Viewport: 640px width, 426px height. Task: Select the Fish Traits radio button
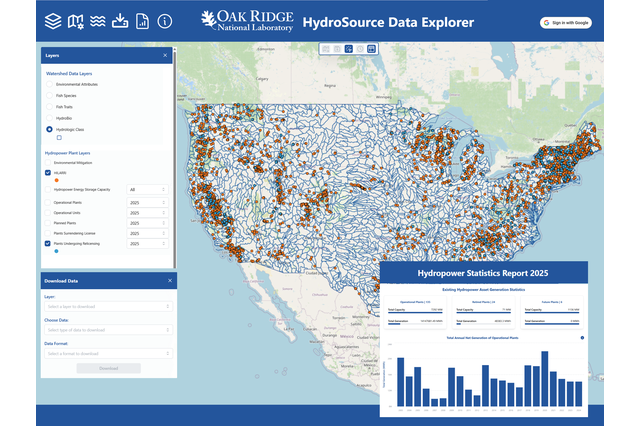(x=49, y=107)
